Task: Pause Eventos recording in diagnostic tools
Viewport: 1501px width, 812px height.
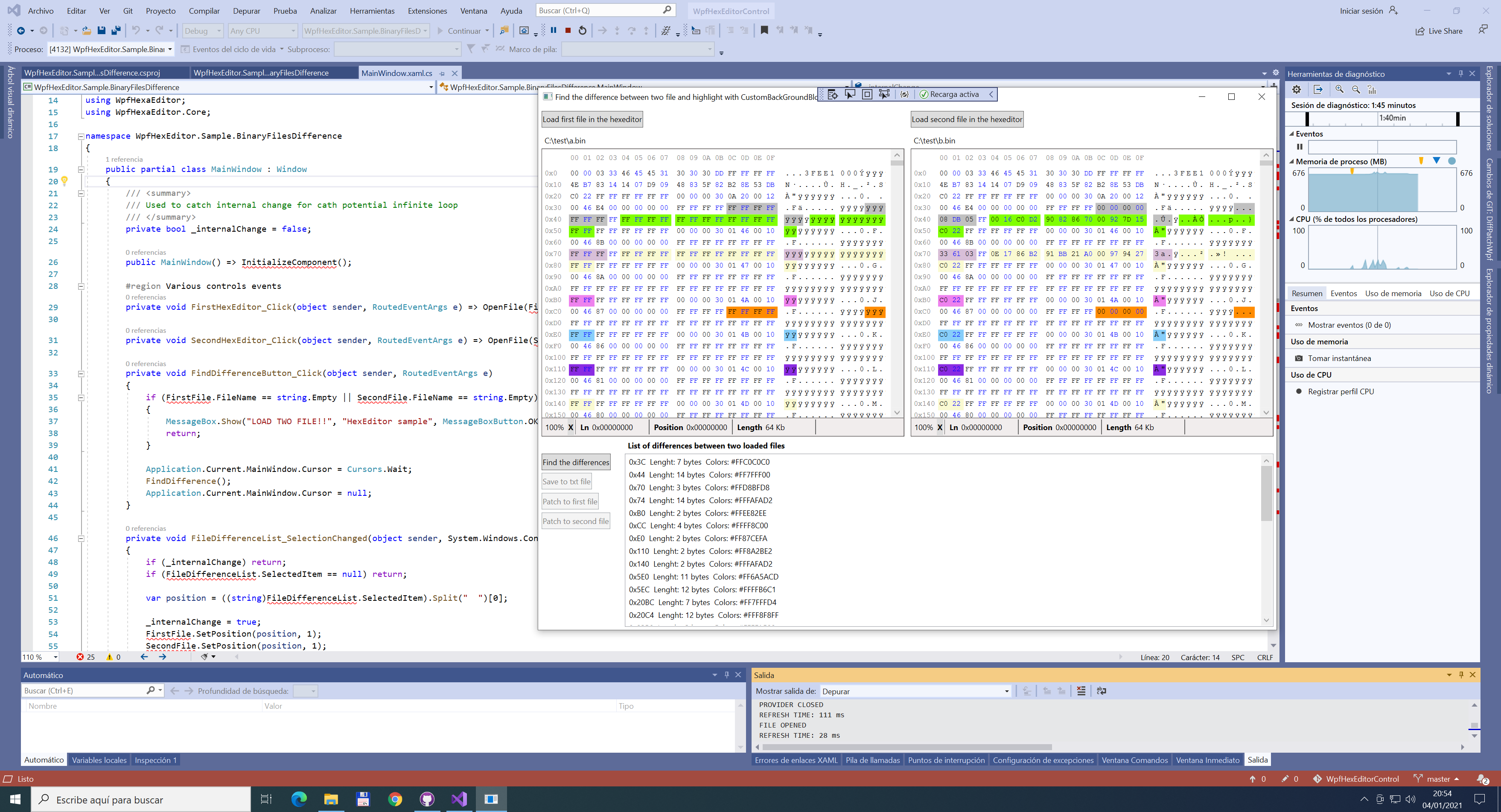Action: (1300, 147)
